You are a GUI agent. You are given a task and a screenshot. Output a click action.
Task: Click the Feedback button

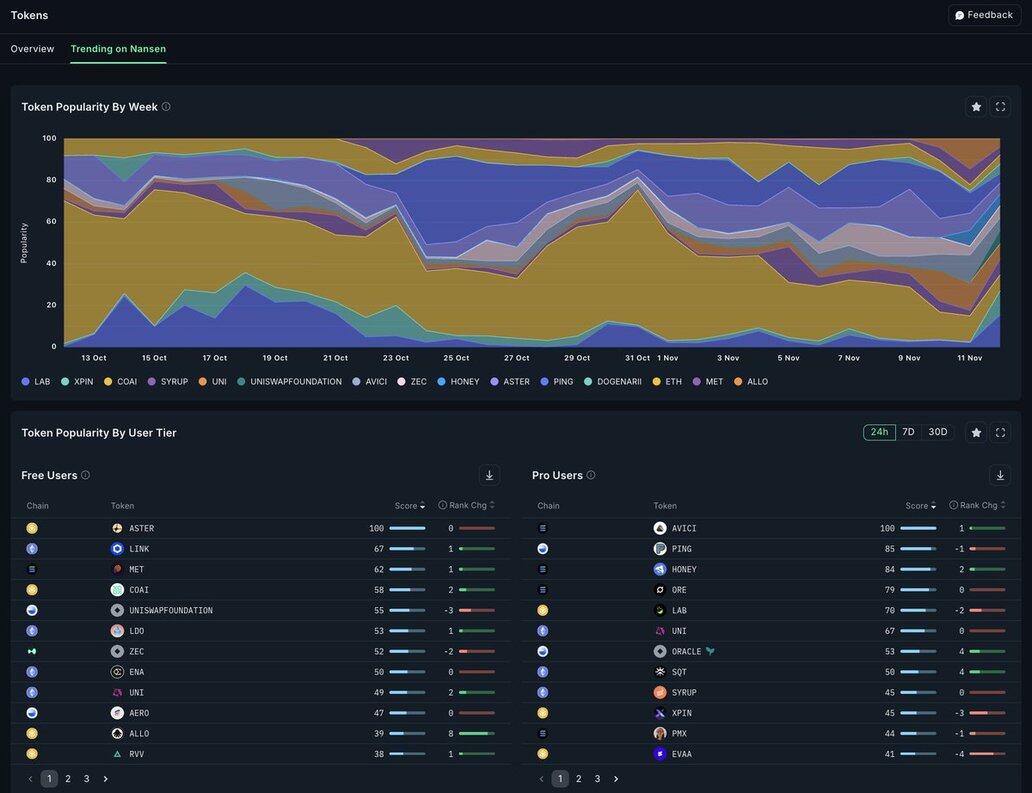(x=984, y=15)
